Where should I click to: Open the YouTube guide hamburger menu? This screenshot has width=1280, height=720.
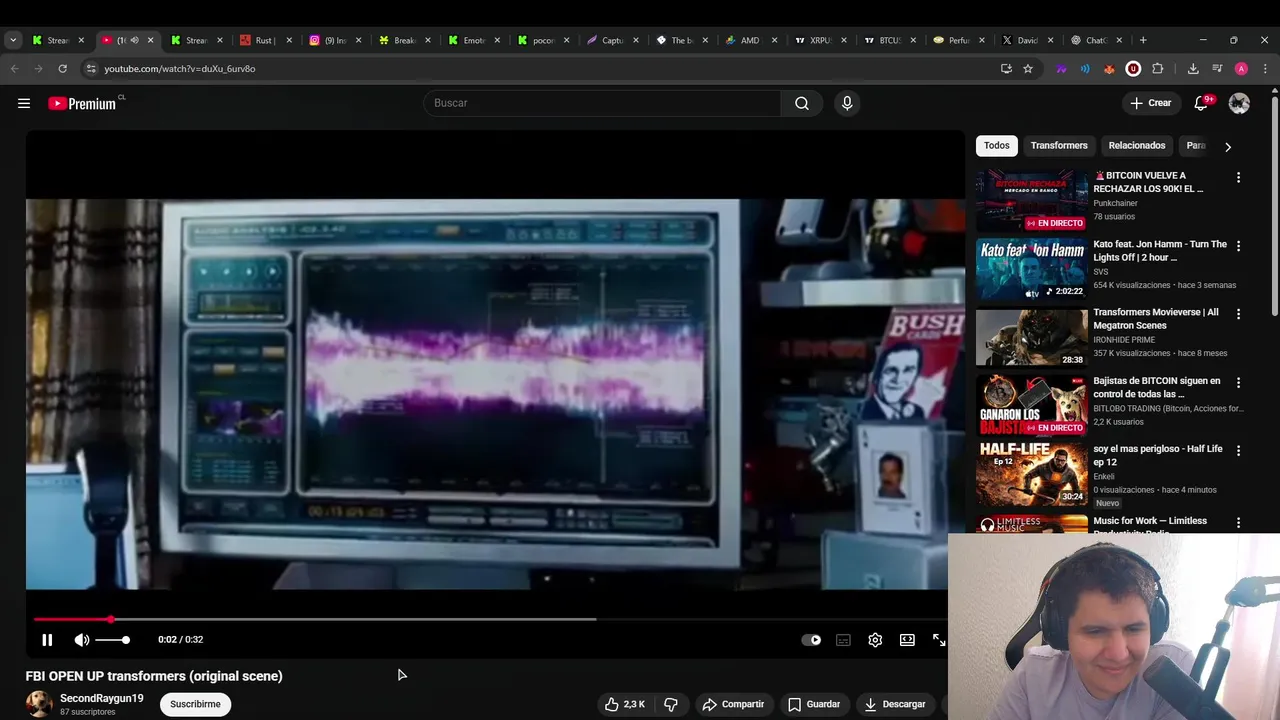click(24, 103)
